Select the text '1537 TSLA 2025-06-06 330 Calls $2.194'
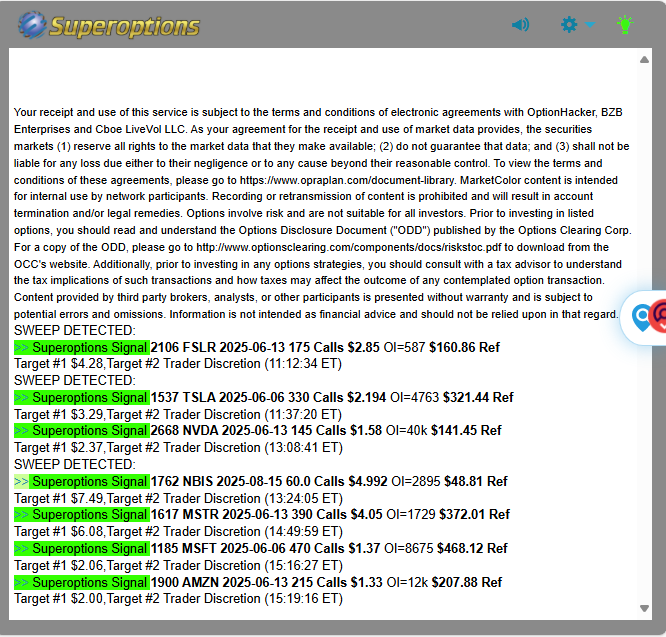Screen dimensions: 666x637 click(268, 397)
